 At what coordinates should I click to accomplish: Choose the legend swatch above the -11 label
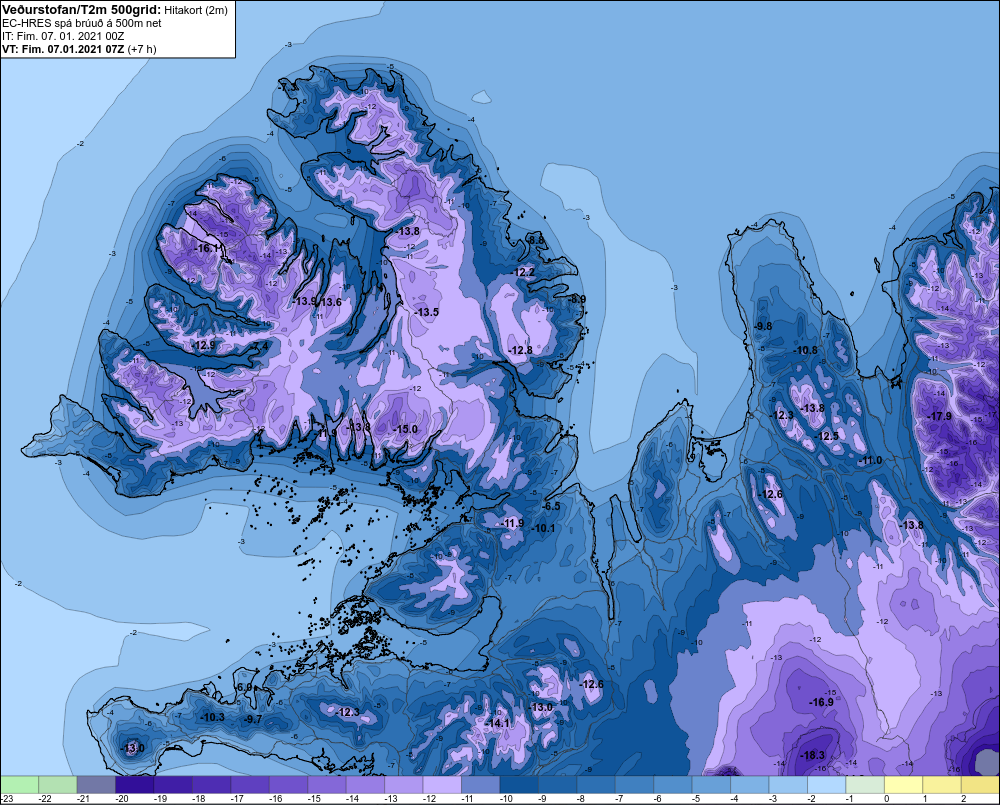point(480,784)
